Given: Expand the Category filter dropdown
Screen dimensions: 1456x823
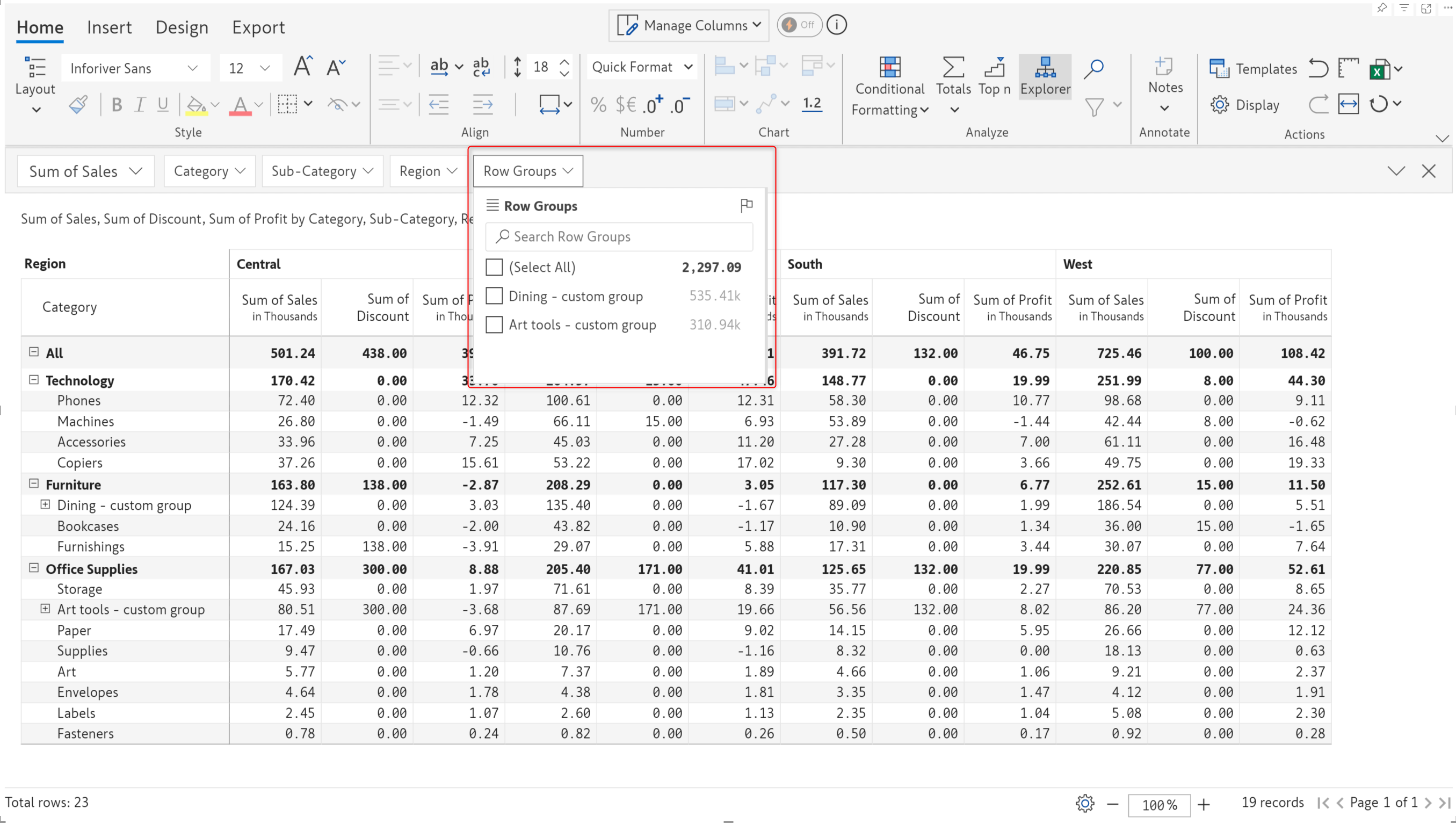Looking at the screenshot, I should tap(208, 170).
